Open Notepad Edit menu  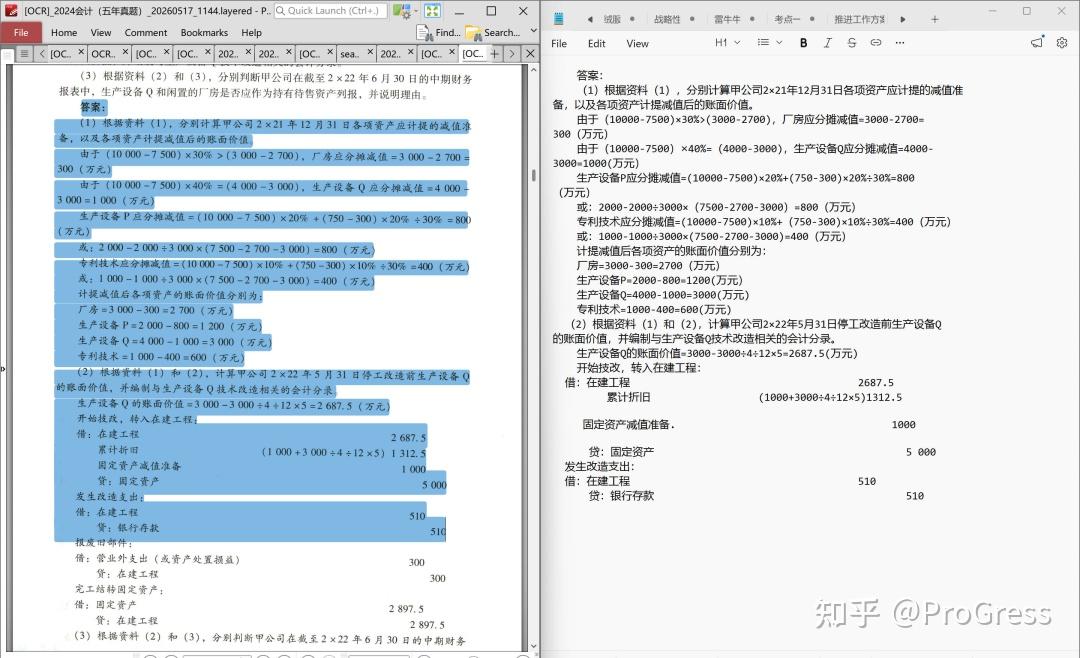[596, 43]
